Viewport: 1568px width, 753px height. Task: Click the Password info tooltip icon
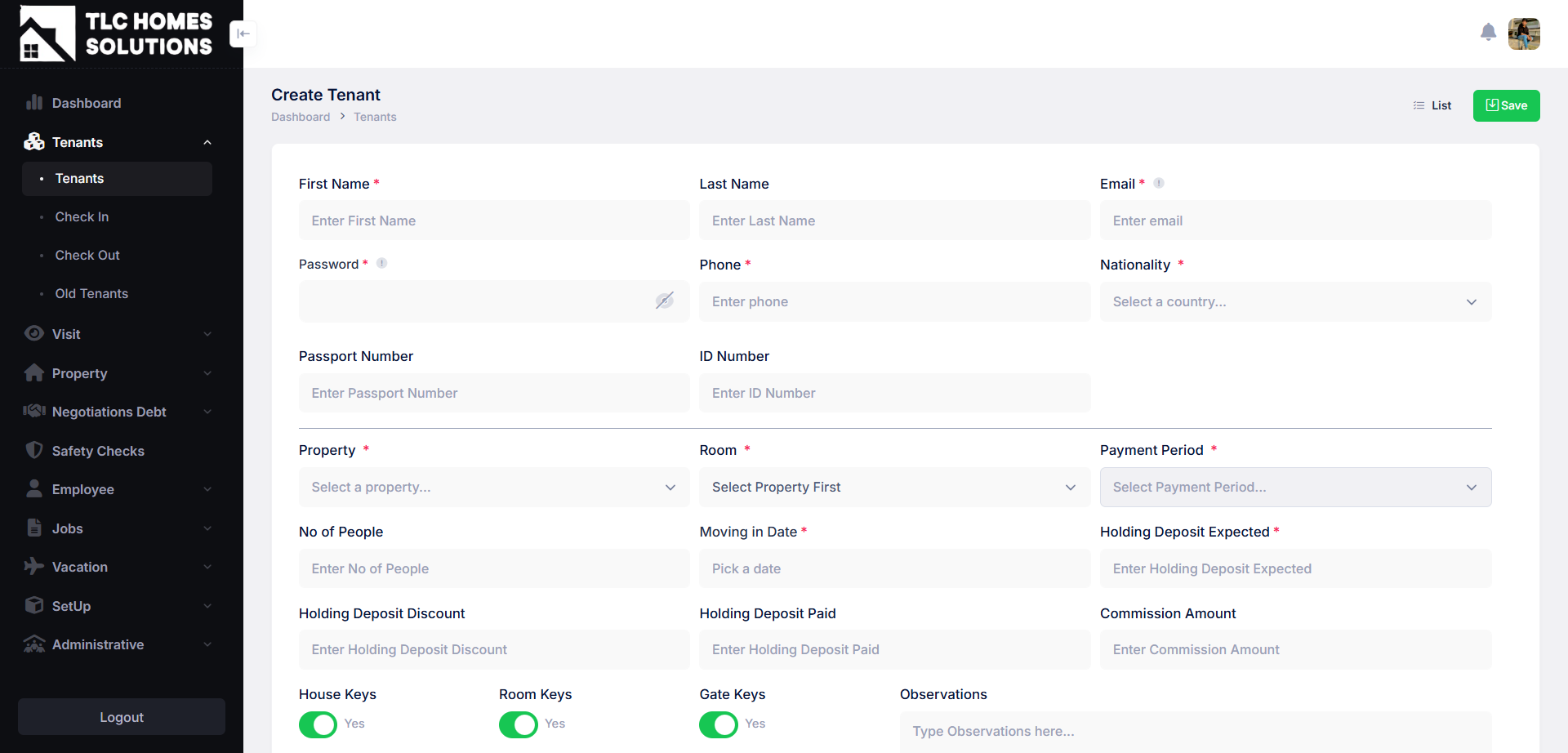pos(381,263)
